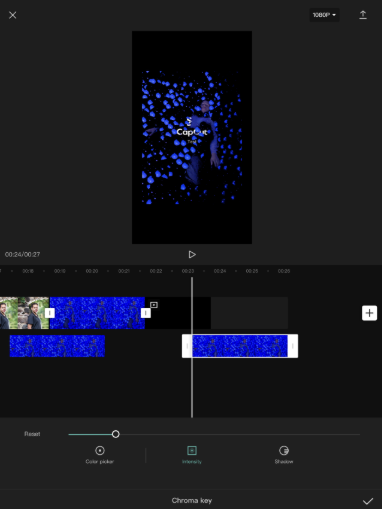Close the editor with the X icon
Viewport: 382px width, 509px height.
13,15
